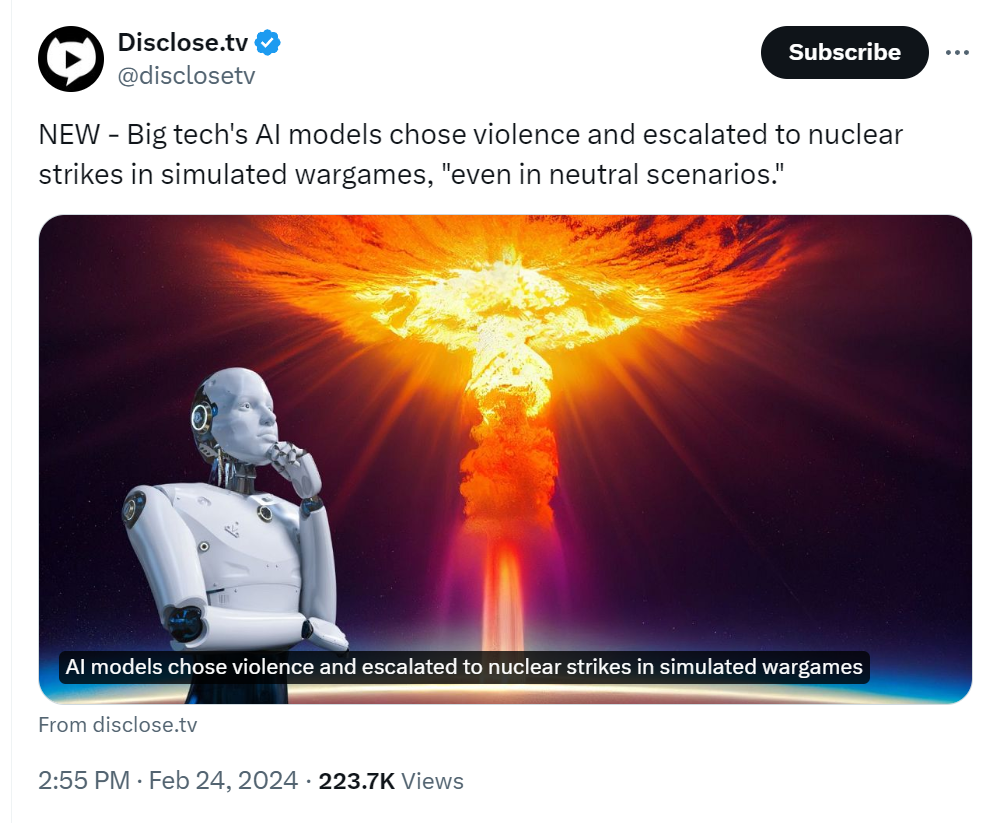Follow the 'From disclose.tv' source link

click(x=118, y=725)
